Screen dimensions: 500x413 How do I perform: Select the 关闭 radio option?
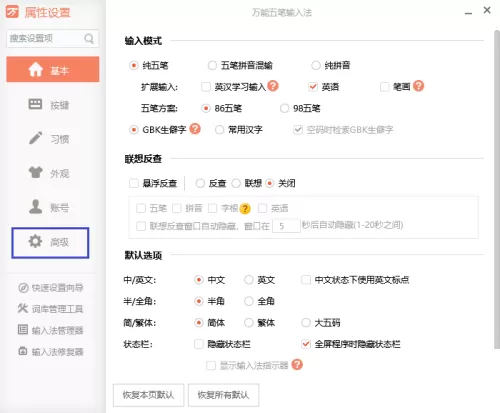click(270, 183)
